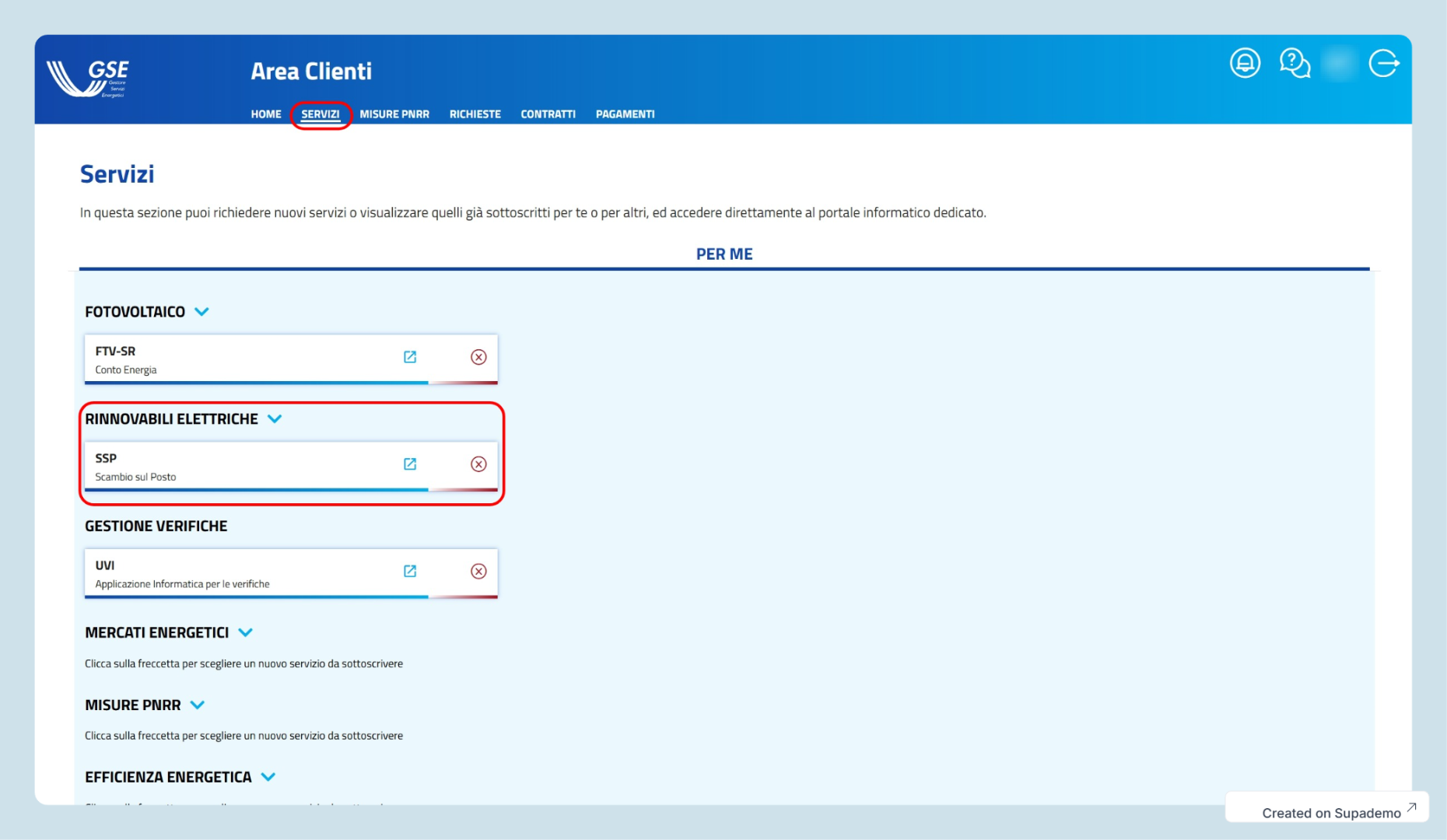Click the GSE logo

(x=89, y=78)
